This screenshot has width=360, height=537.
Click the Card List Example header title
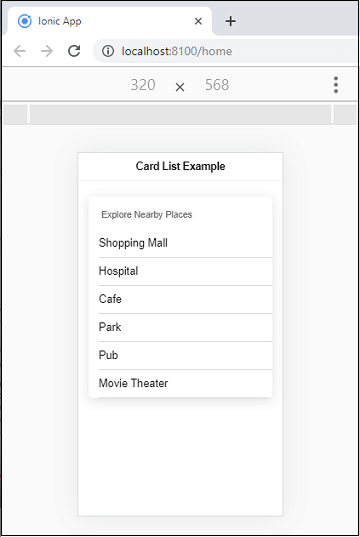click(x=181, y=166)
